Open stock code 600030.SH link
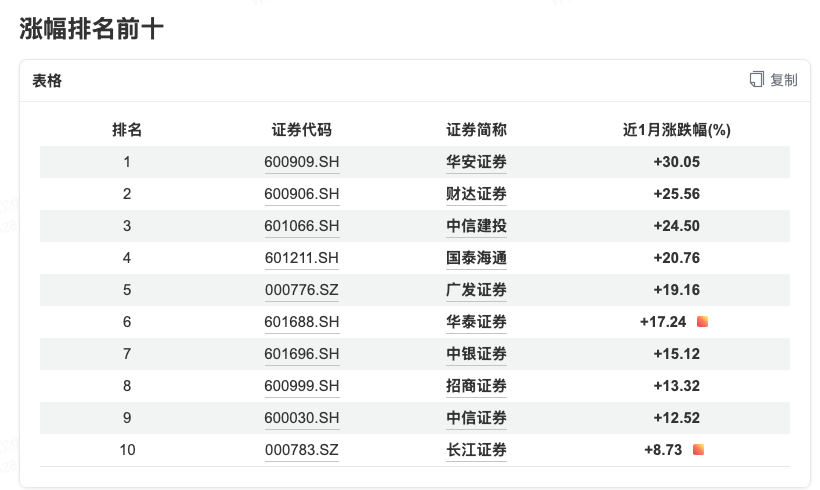The height and width of the screenshot is (490, 820). (x=302, y=418)
